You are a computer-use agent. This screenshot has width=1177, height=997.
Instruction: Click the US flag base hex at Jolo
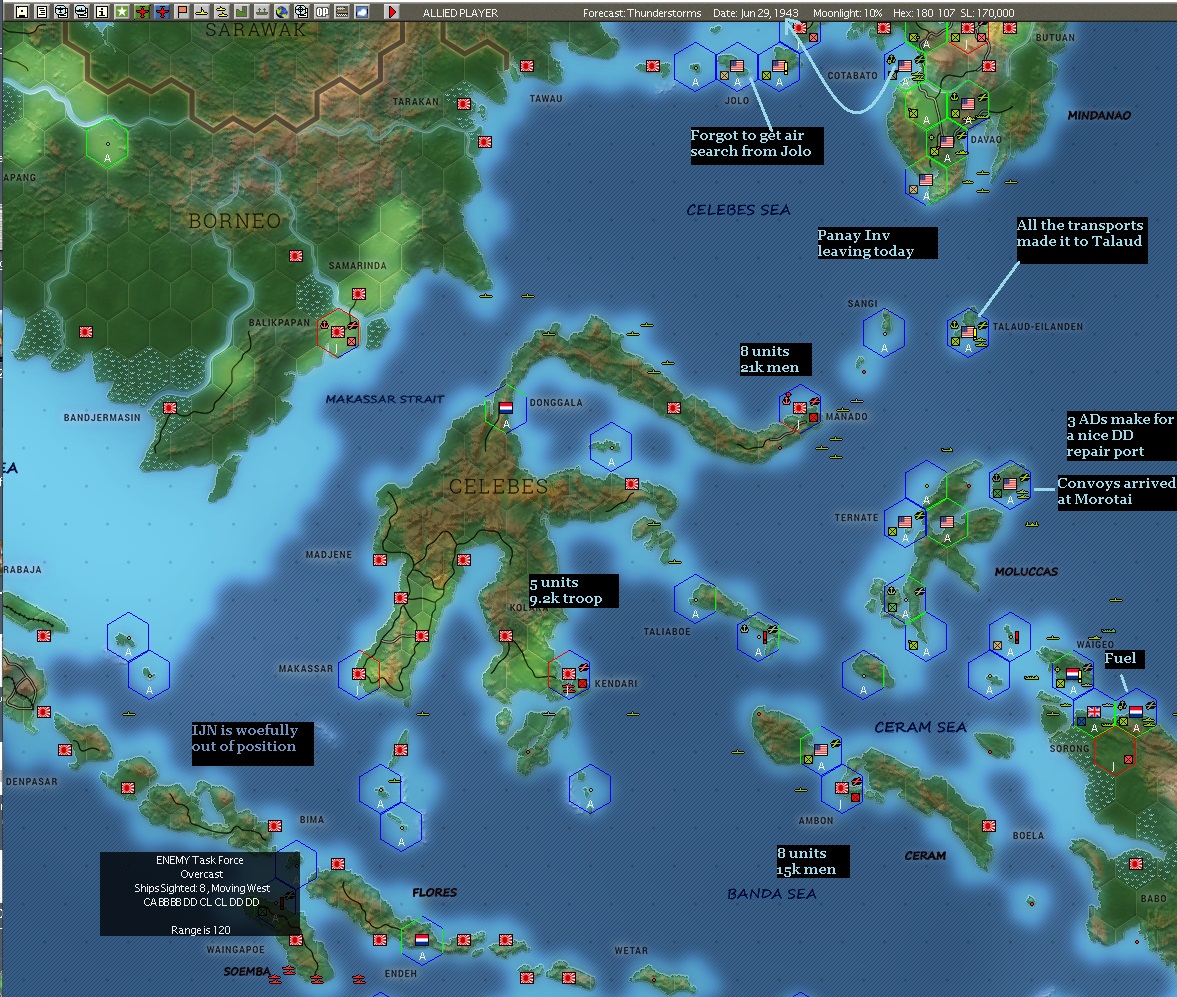pos(736,68)
